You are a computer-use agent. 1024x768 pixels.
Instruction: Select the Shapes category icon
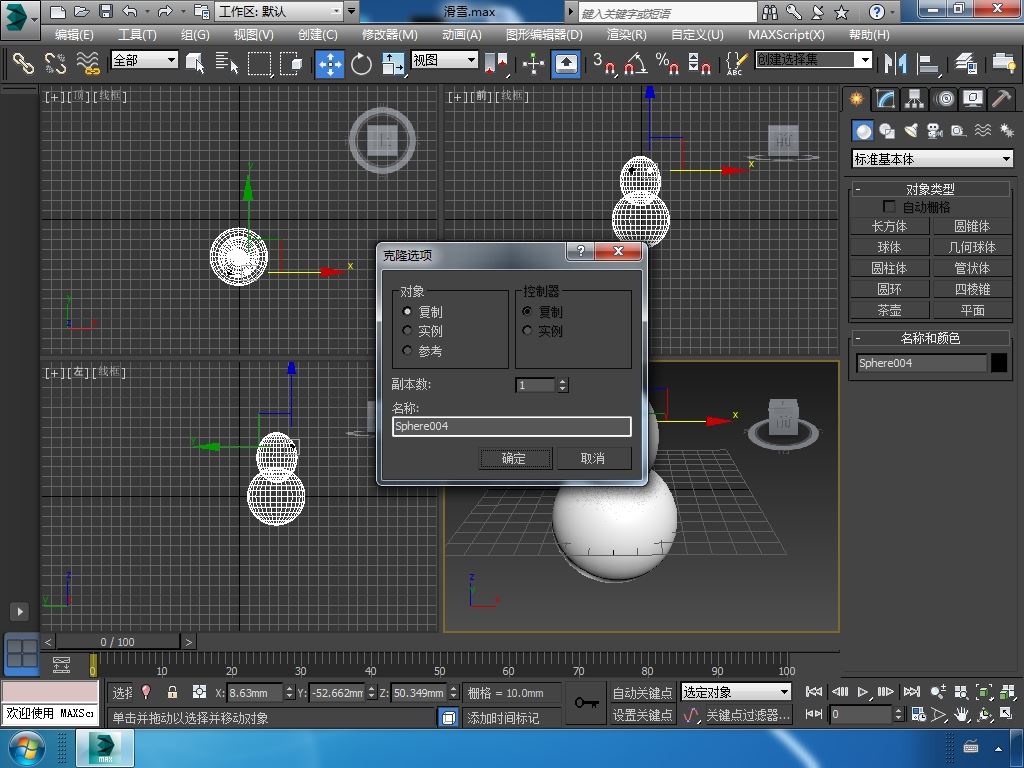coord(887,131)
